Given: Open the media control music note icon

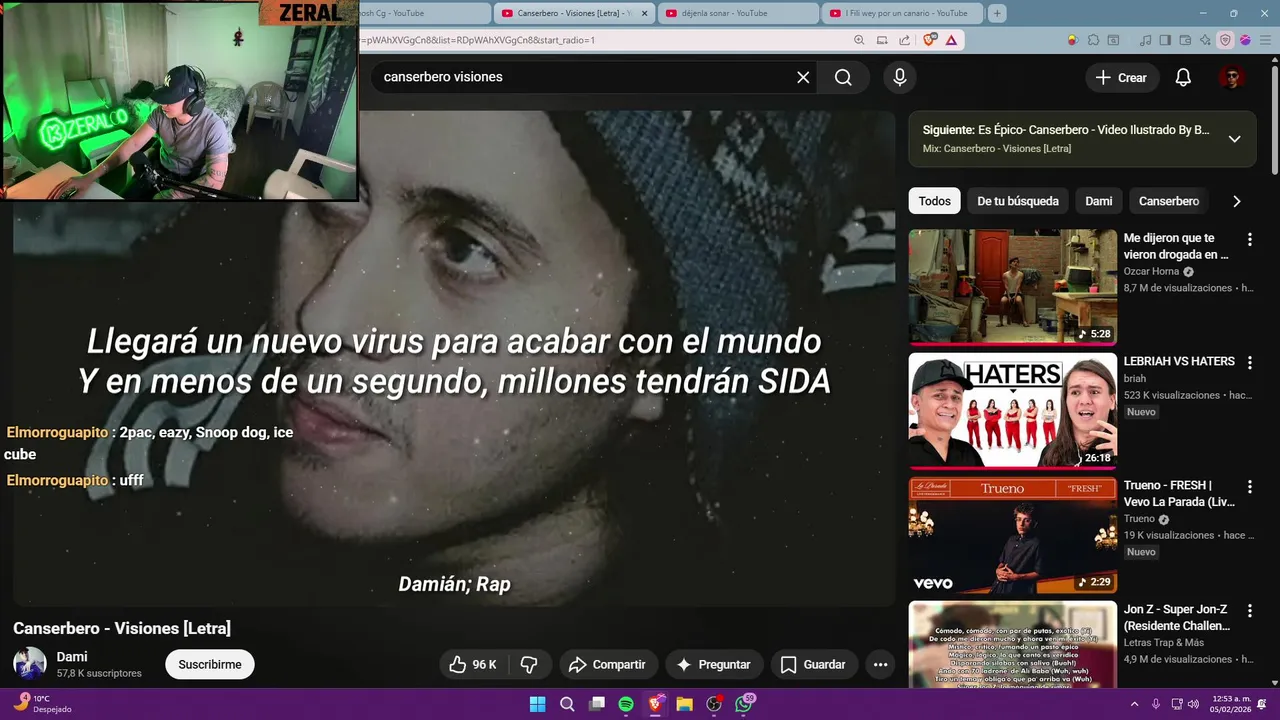Looking at the screenshot, I should tap(1145, 40).
